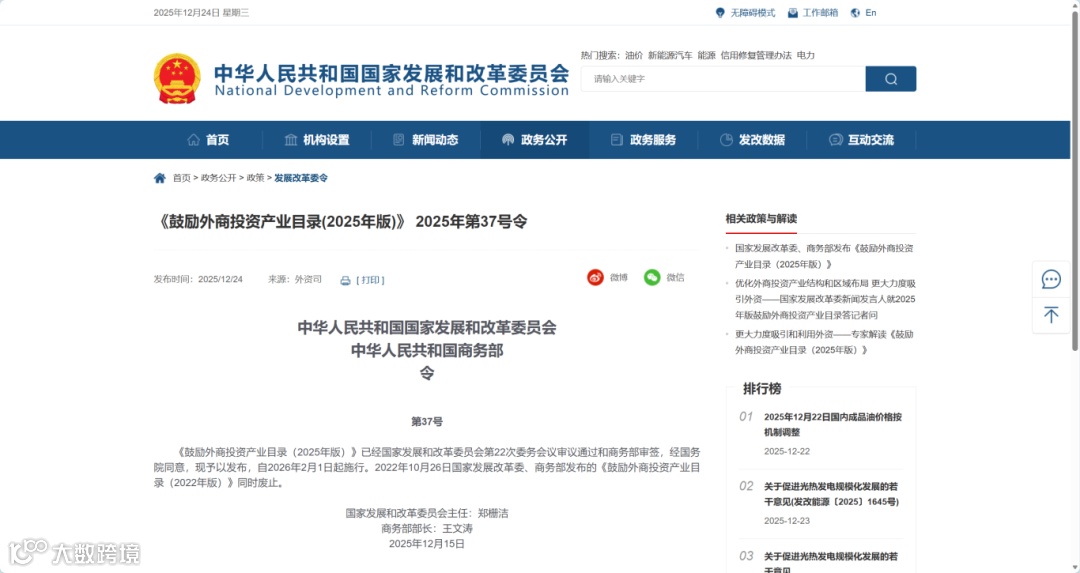Click the 新闻动态 newspaper icon
This screenshot has width=1080, height=573.
pos(399,140)
